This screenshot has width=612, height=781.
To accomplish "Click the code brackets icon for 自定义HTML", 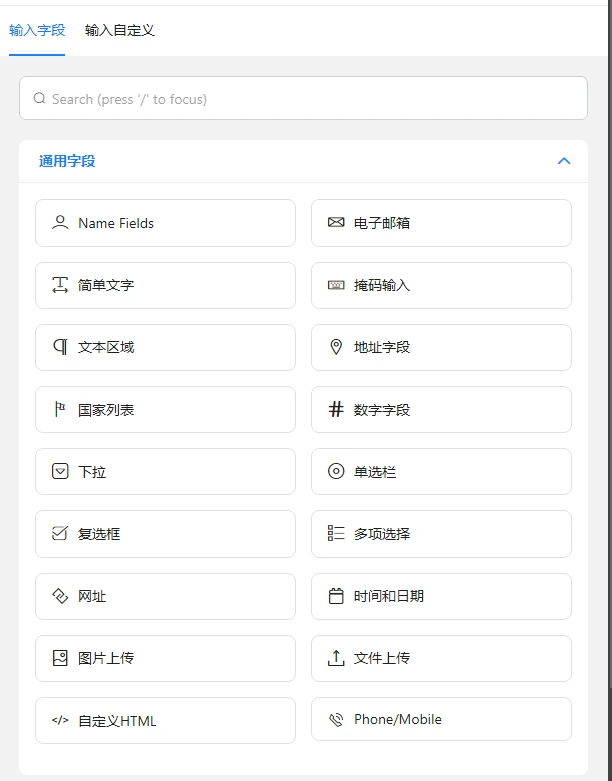I will (x=60, y=720).
